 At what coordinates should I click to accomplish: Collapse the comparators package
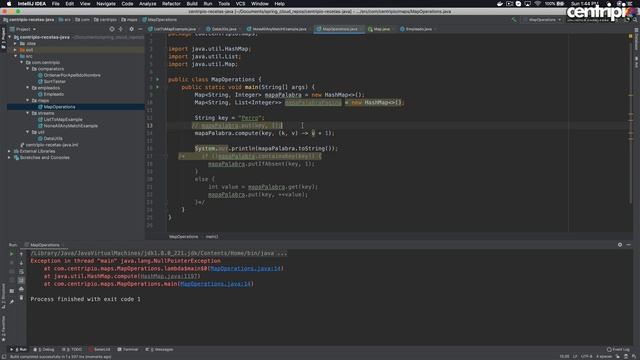coord(28,69)
